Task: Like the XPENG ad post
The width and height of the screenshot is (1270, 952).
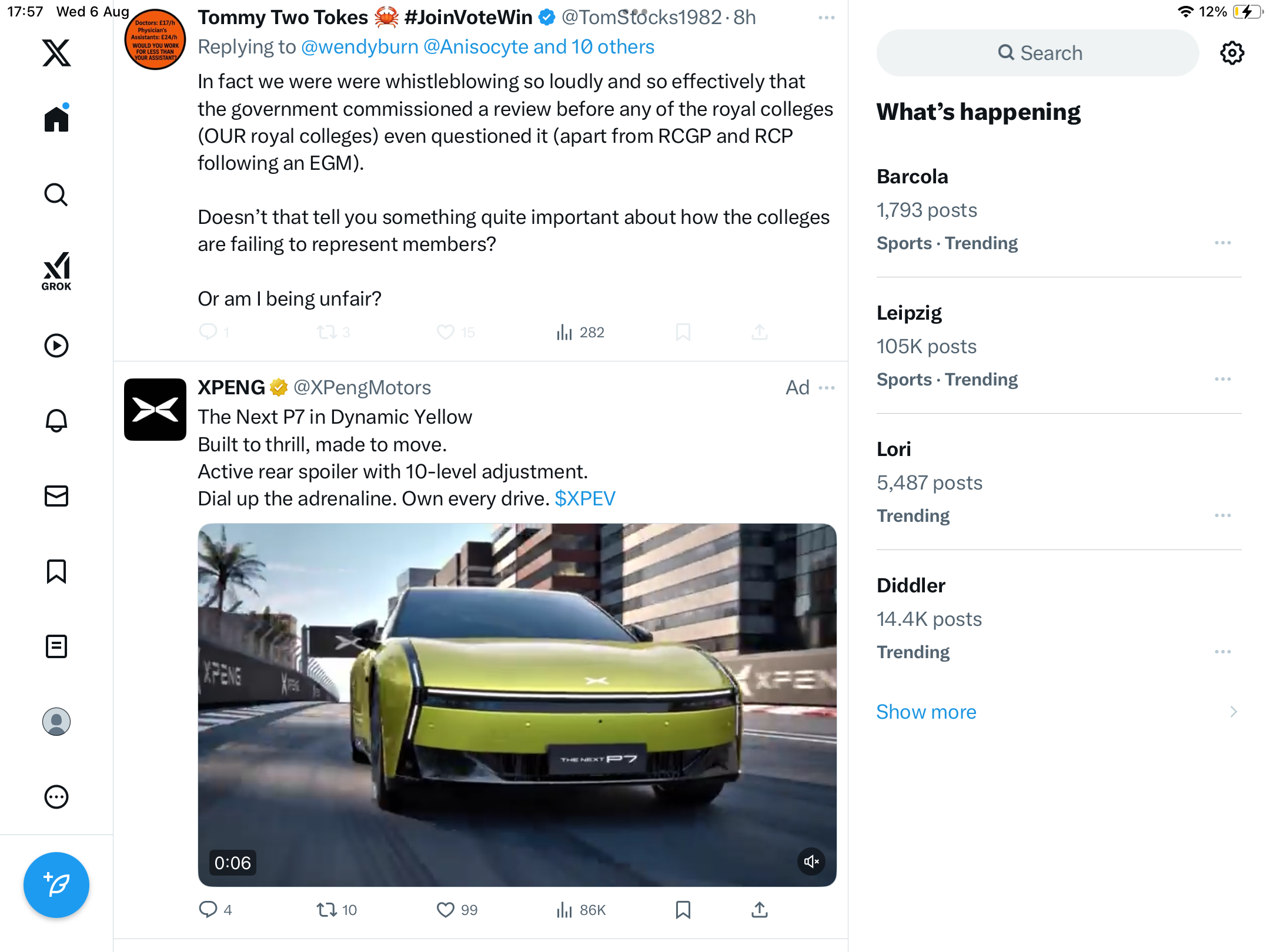Action: [x=445, y=910]
